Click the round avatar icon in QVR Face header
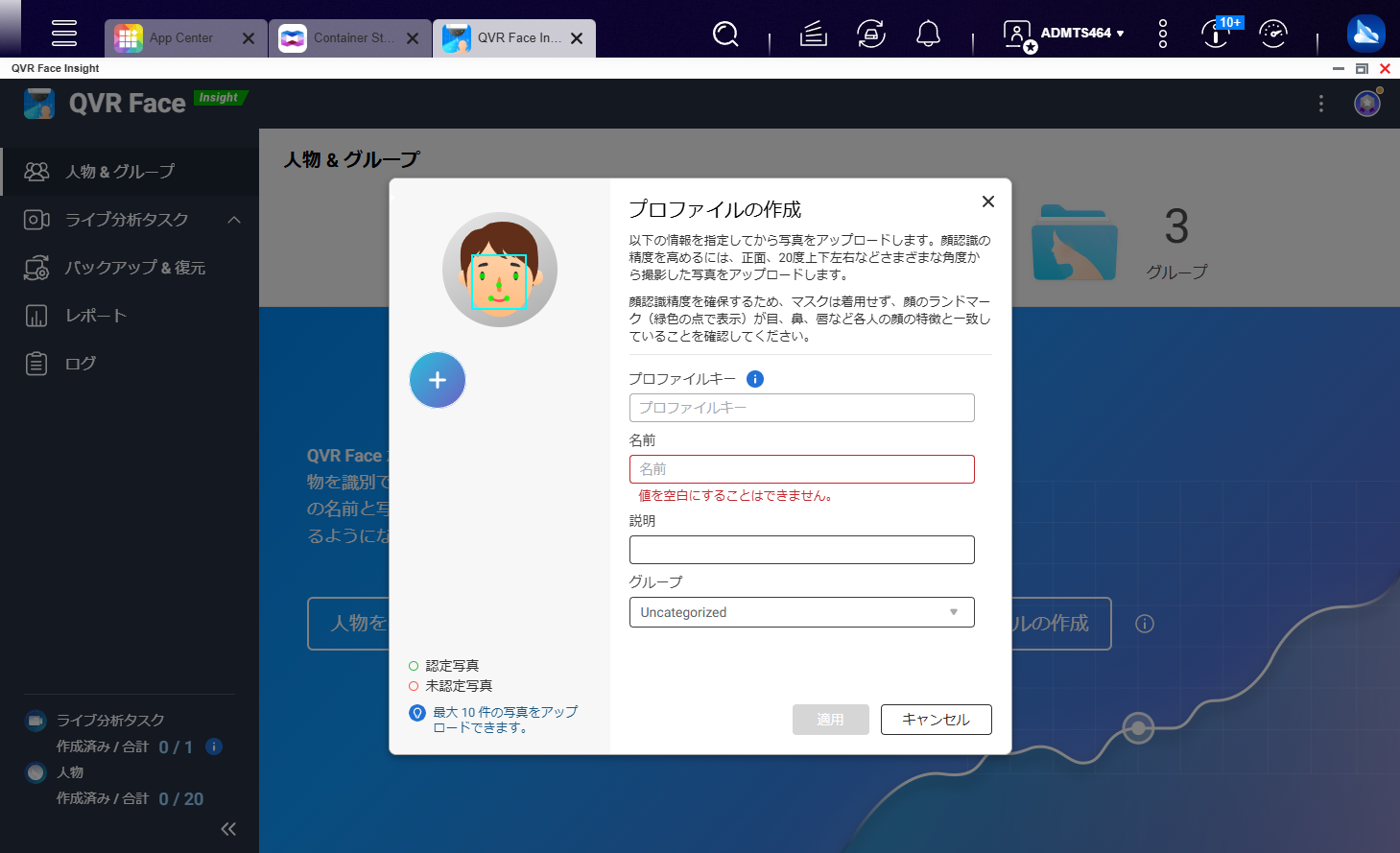The image size is (1400, 853). point(1367,103)
